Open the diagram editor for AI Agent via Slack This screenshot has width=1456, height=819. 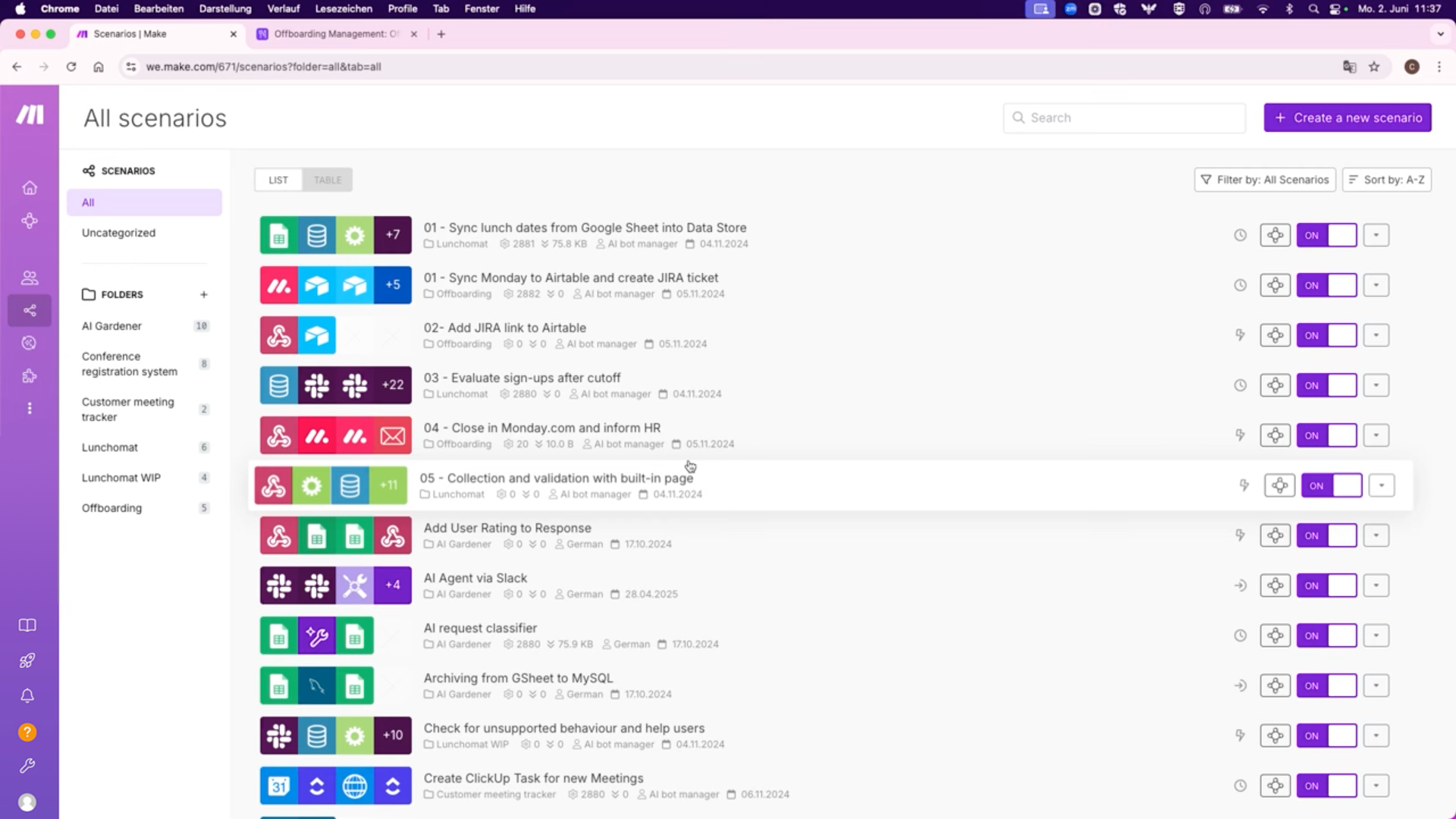[1276, 585]
